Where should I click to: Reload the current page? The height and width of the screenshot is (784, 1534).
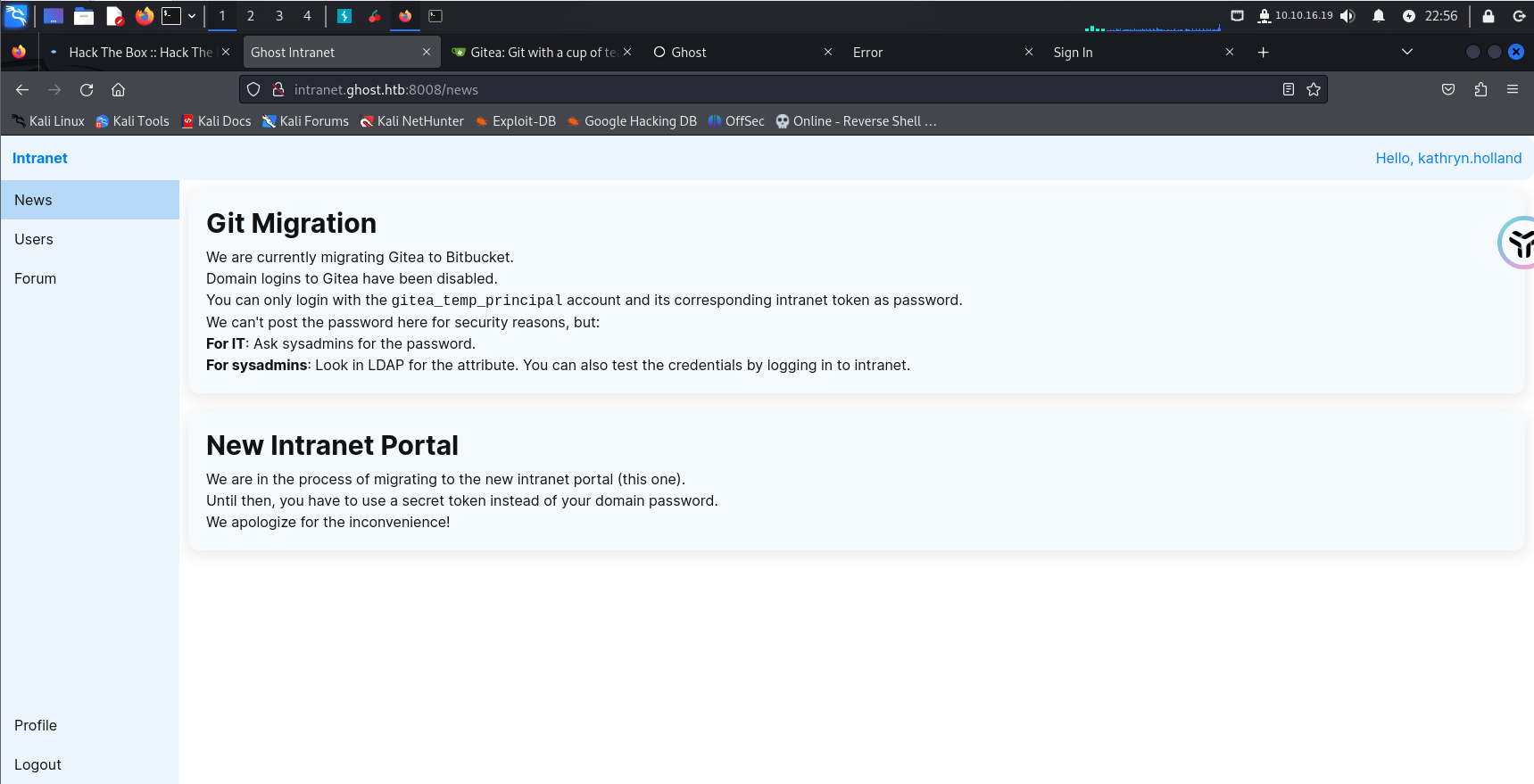click(x=87, y=89)
